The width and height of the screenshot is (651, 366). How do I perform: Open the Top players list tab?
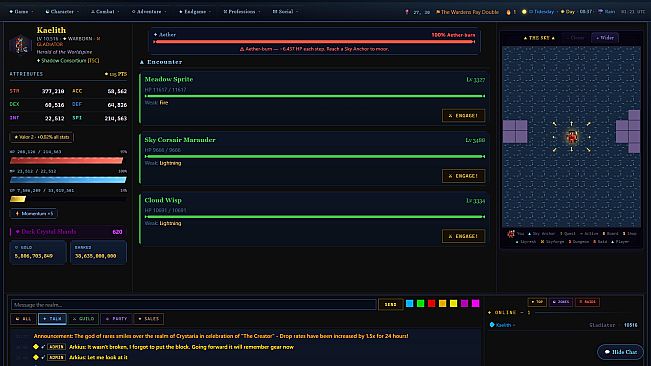(537, 302)
